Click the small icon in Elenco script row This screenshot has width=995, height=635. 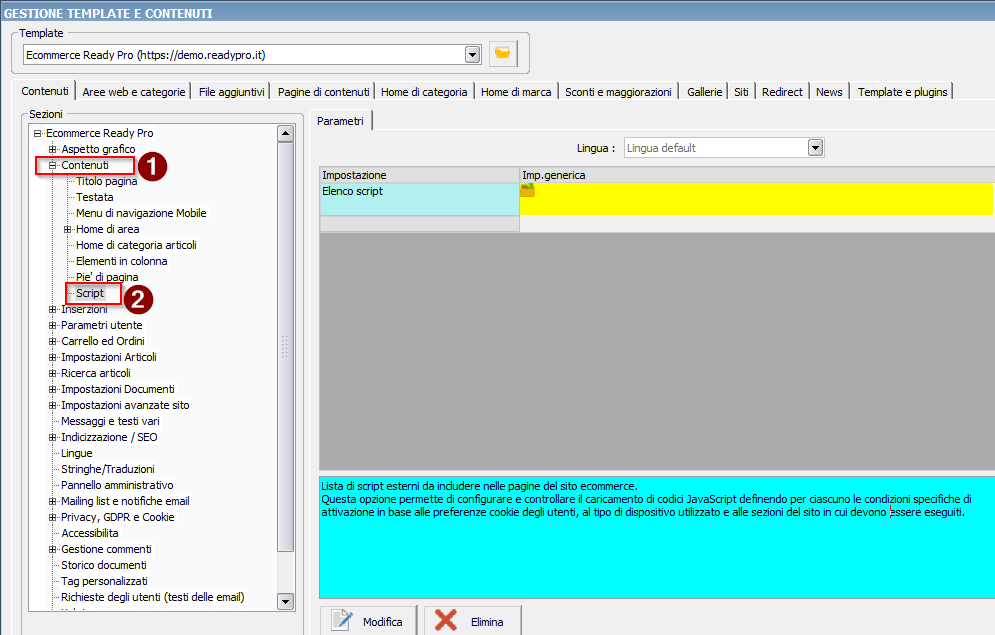527,190
